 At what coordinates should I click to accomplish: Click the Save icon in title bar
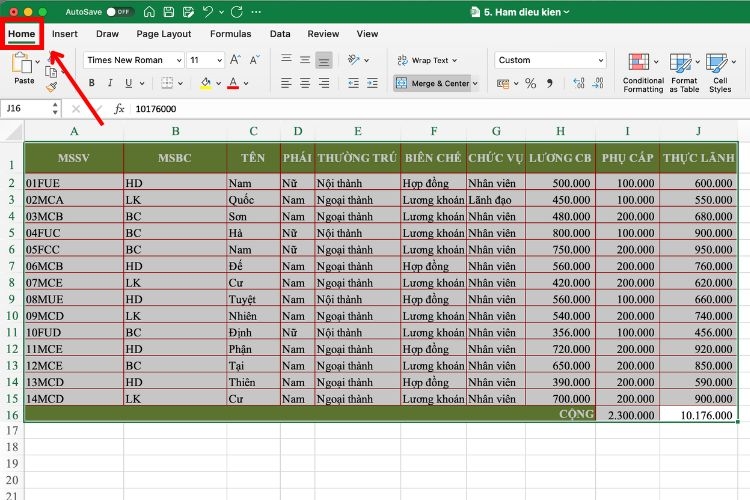pyautogui.click(x=168, y=12)
